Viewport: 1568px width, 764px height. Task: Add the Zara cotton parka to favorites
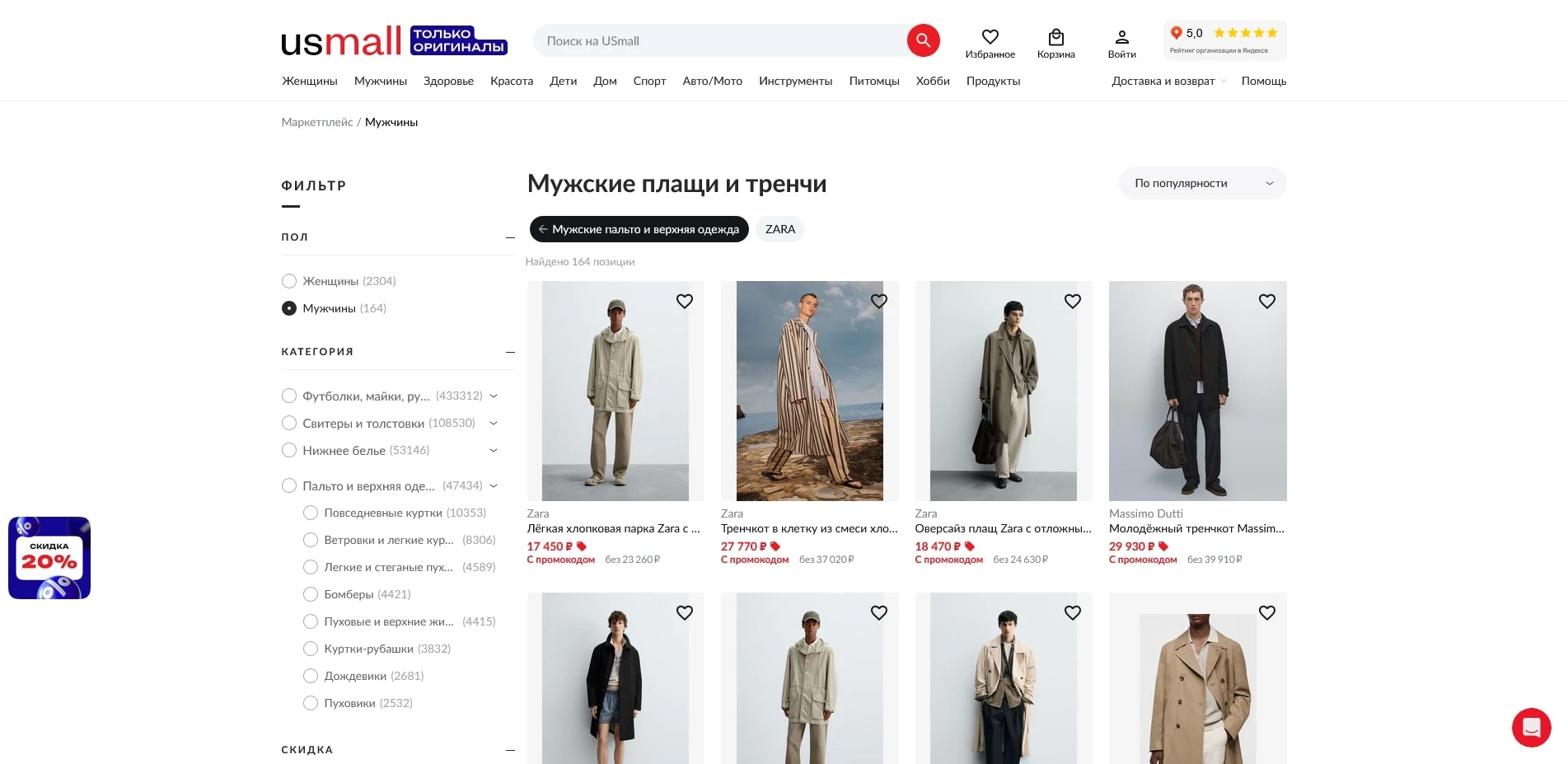point(685,302)
